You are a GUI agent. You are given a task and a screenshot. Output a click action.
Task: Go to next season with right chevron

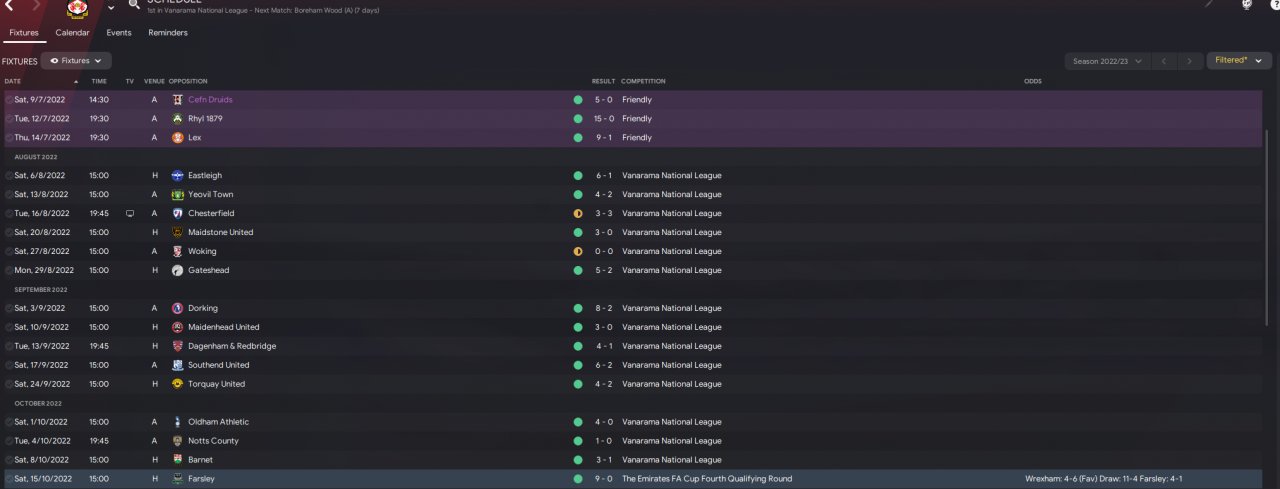1189,61
